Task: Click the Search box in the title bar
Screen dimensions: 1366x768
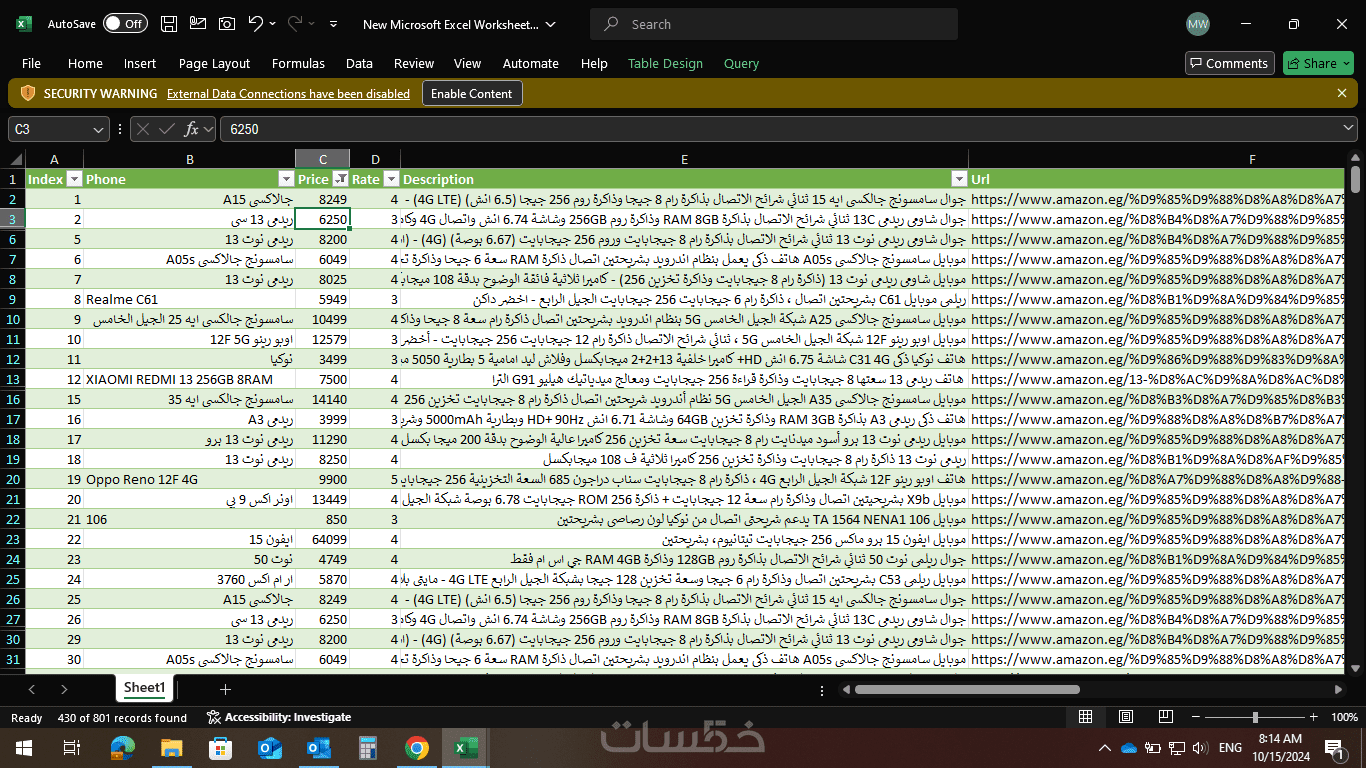Action: [773, 24]
